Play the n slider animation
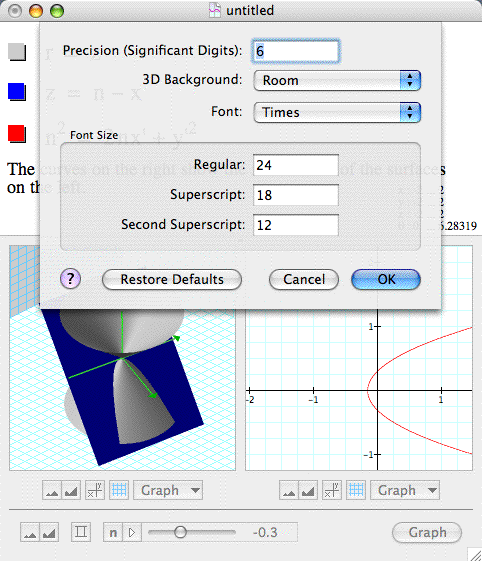The width and height of the screenshot is (482, 561). (132, 532)
